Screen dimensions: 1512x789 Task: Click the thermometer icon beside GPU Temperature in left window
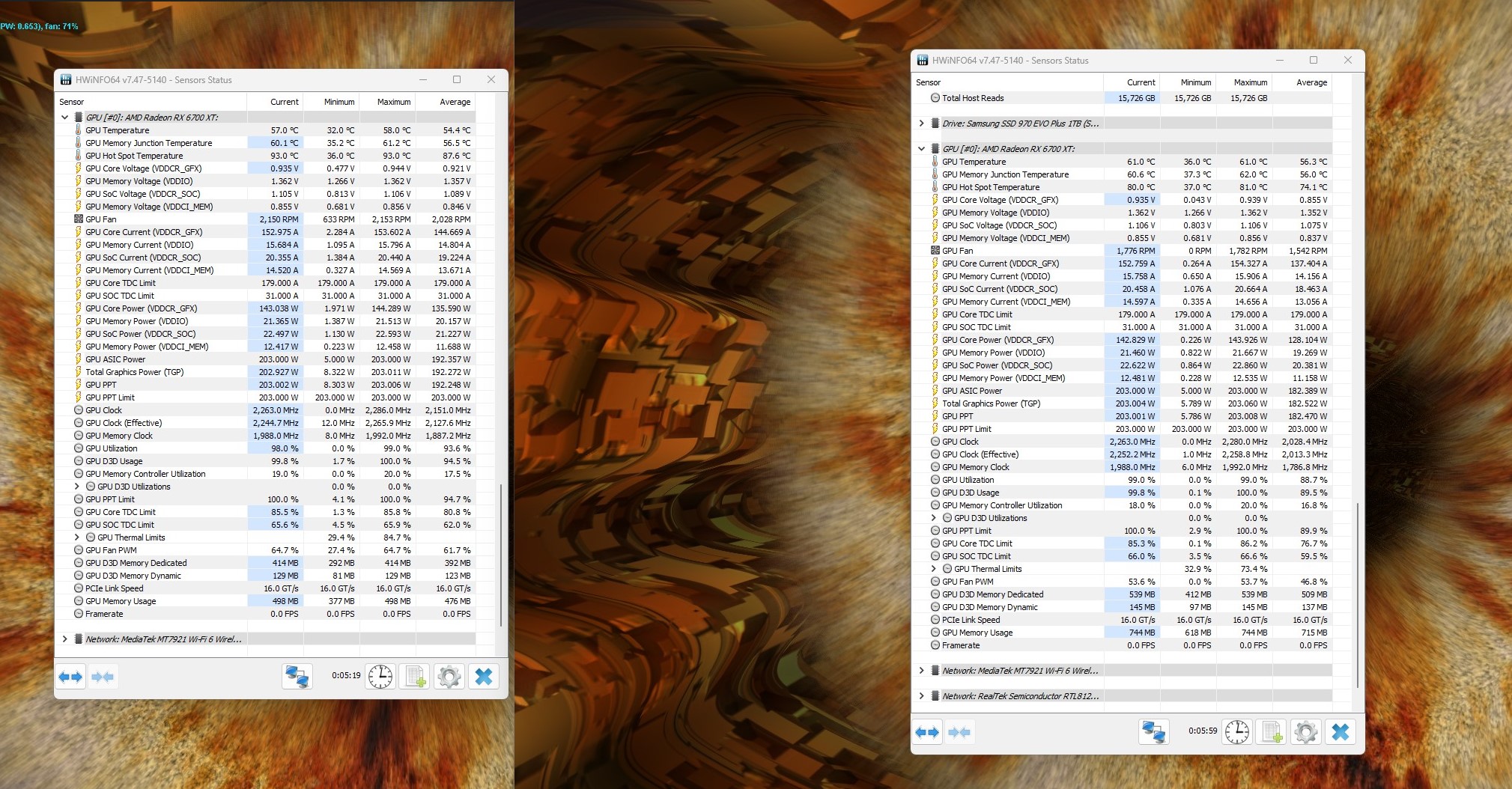pyautogui.click(x=79, y=130)
